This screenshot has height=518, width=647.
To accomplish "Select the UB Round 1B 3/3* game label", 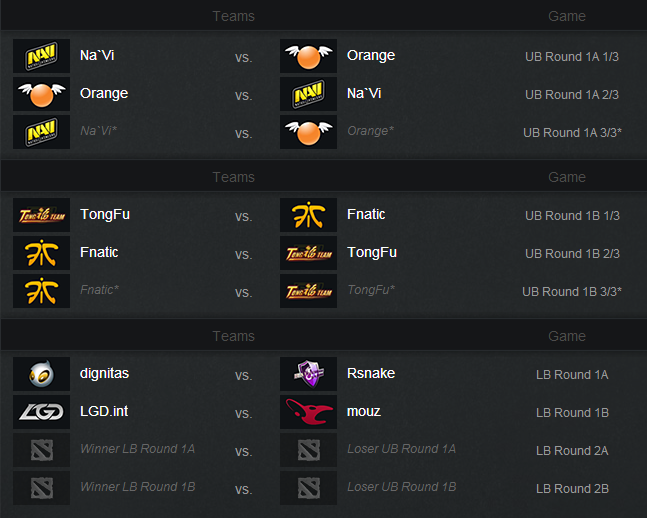I will tap(572, 291).
